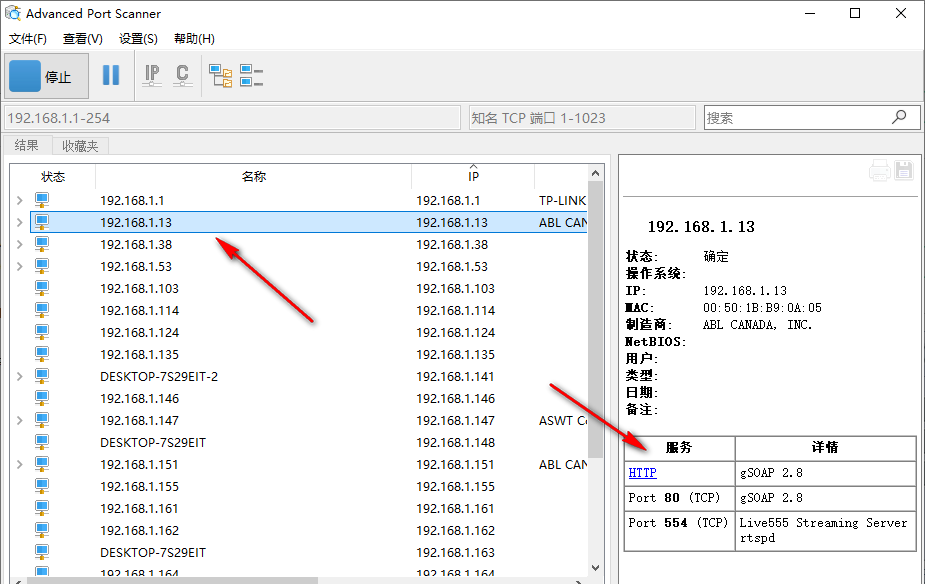Click the computer icon for 192.168.1.103
Viewport: 925px width, 584px height.
[x=42, y=288]
